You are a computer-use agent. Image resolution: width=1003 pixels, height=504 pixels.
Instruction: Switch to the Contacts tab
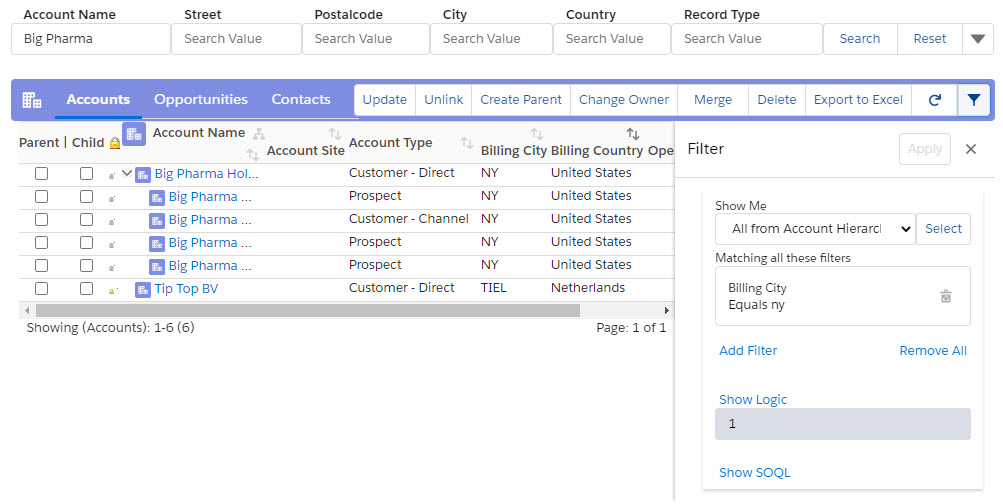301,100
